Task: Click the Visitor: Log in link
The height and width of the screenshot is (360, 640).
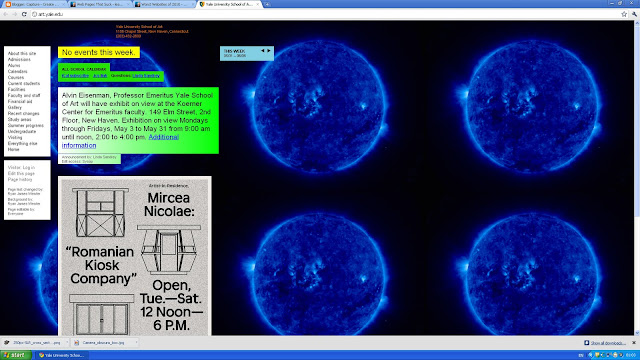Action: (21, 167)
